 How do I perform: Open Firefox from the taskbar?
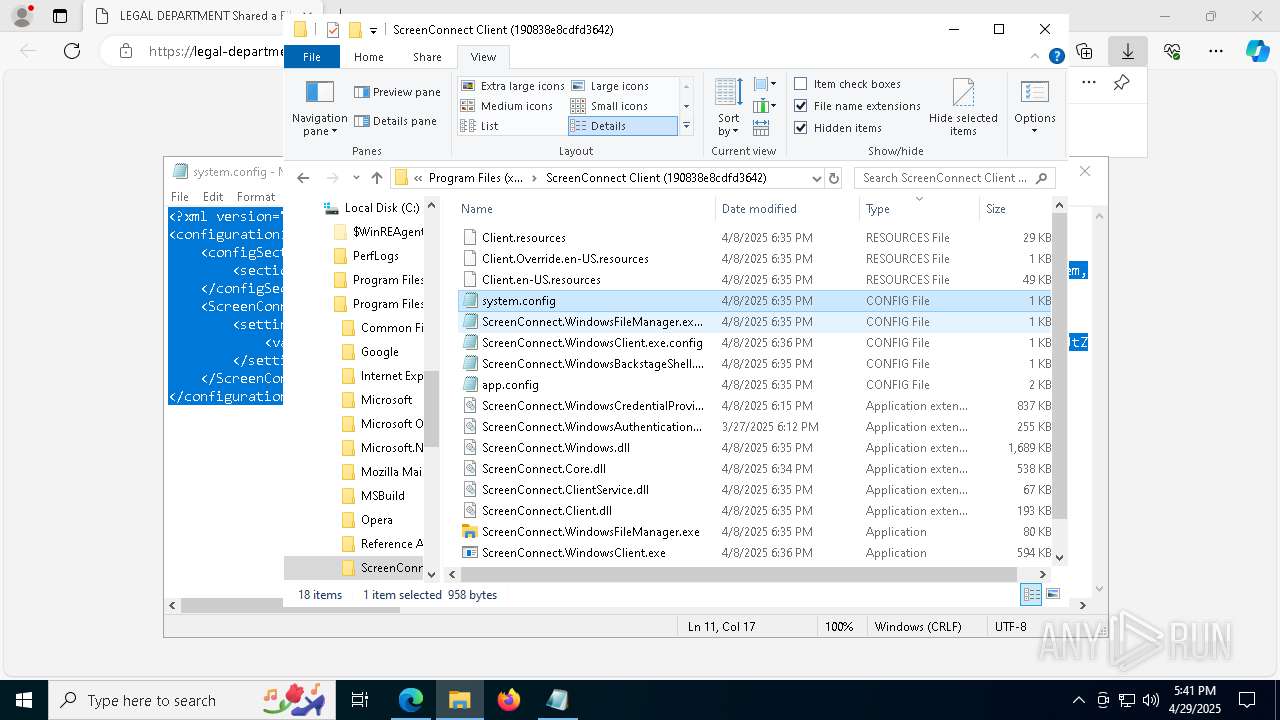click(x=509, y=700)
